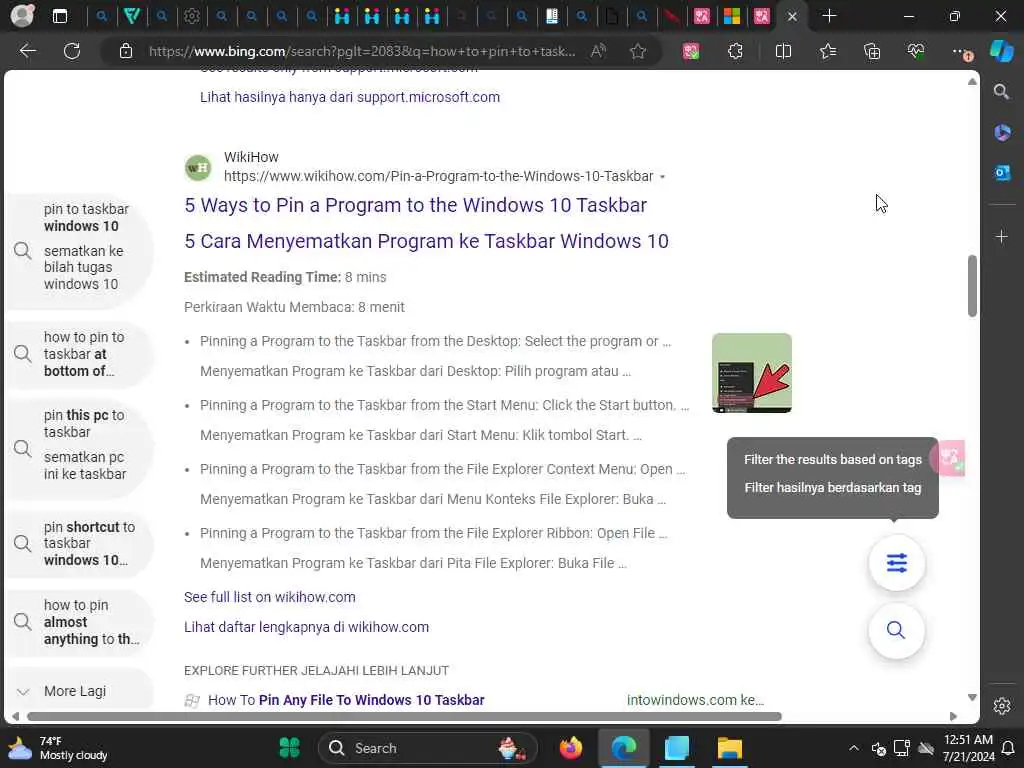Open the notification bell

pyautogui.click(x=1008, y=748)
